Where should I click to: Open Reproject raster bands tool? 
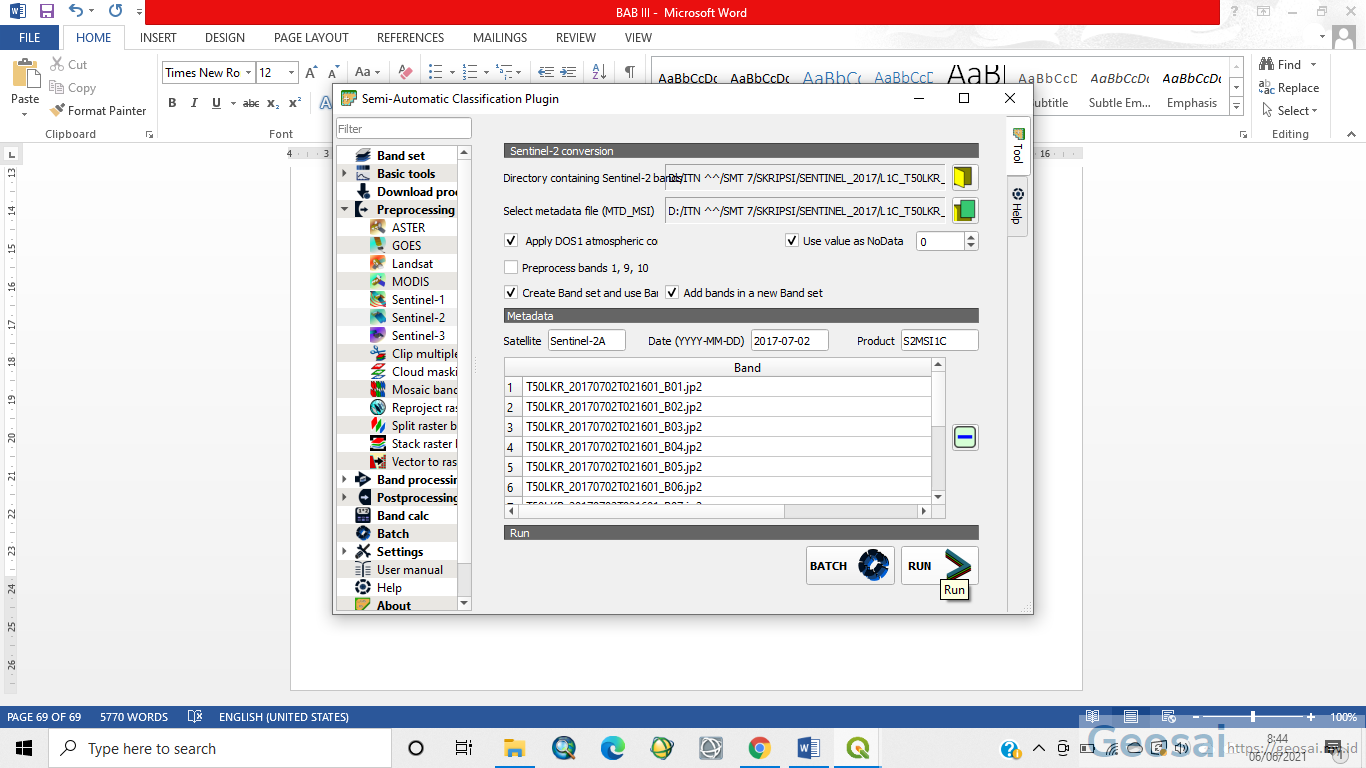413,408
